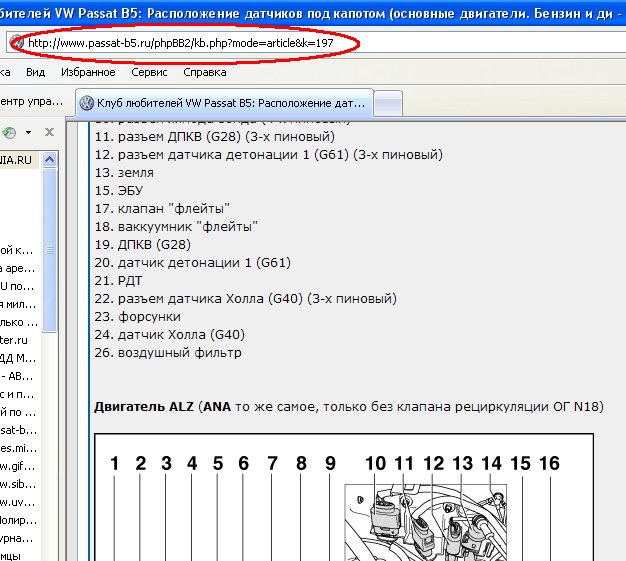The width and height of the screenshot is (626, 561).
Task: Select sidebar favorite 'sat-b...'
Action: [18, 430]
